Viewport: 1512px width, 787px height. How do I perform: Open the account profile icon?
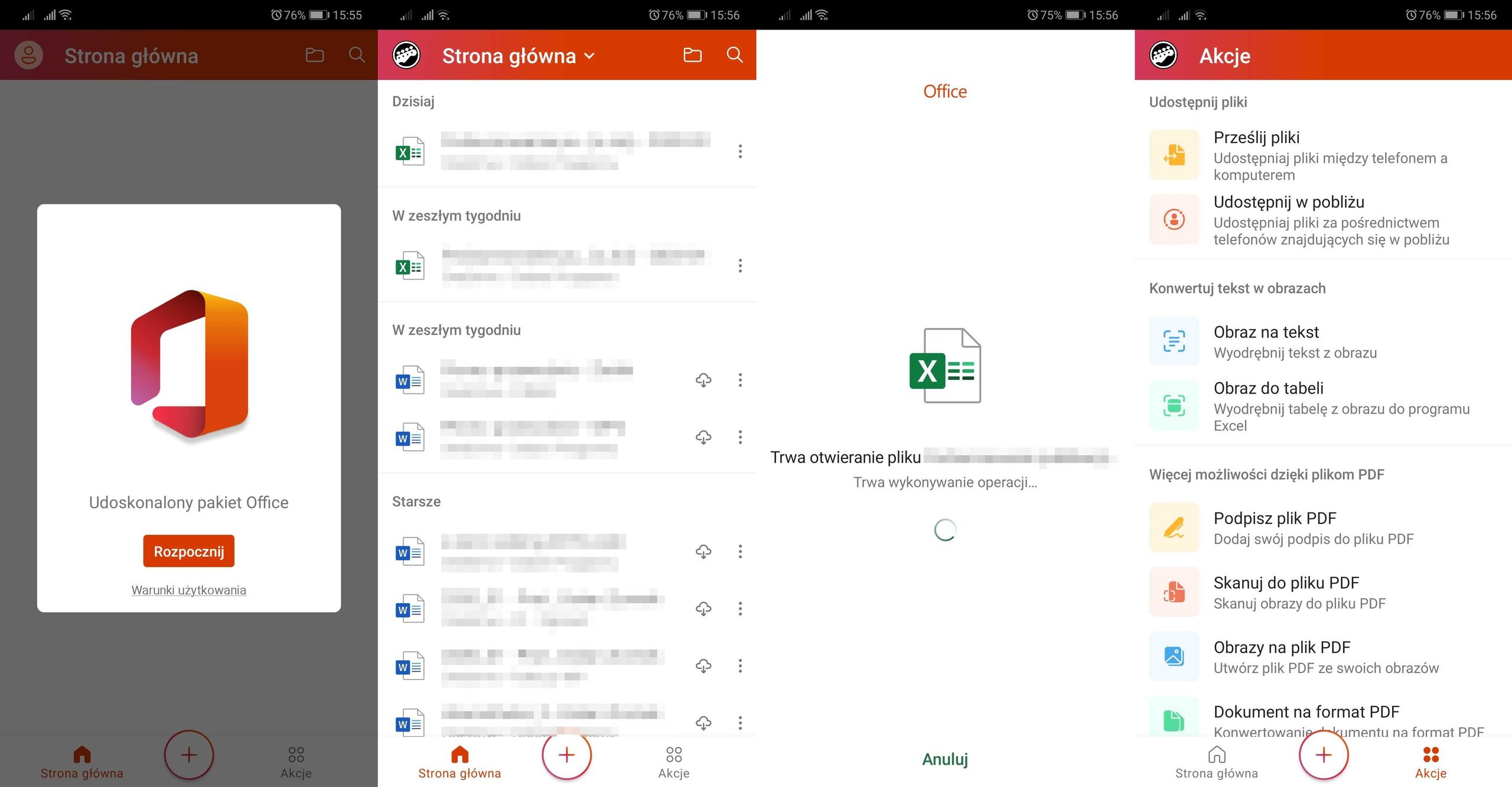[x=27, y=55]
